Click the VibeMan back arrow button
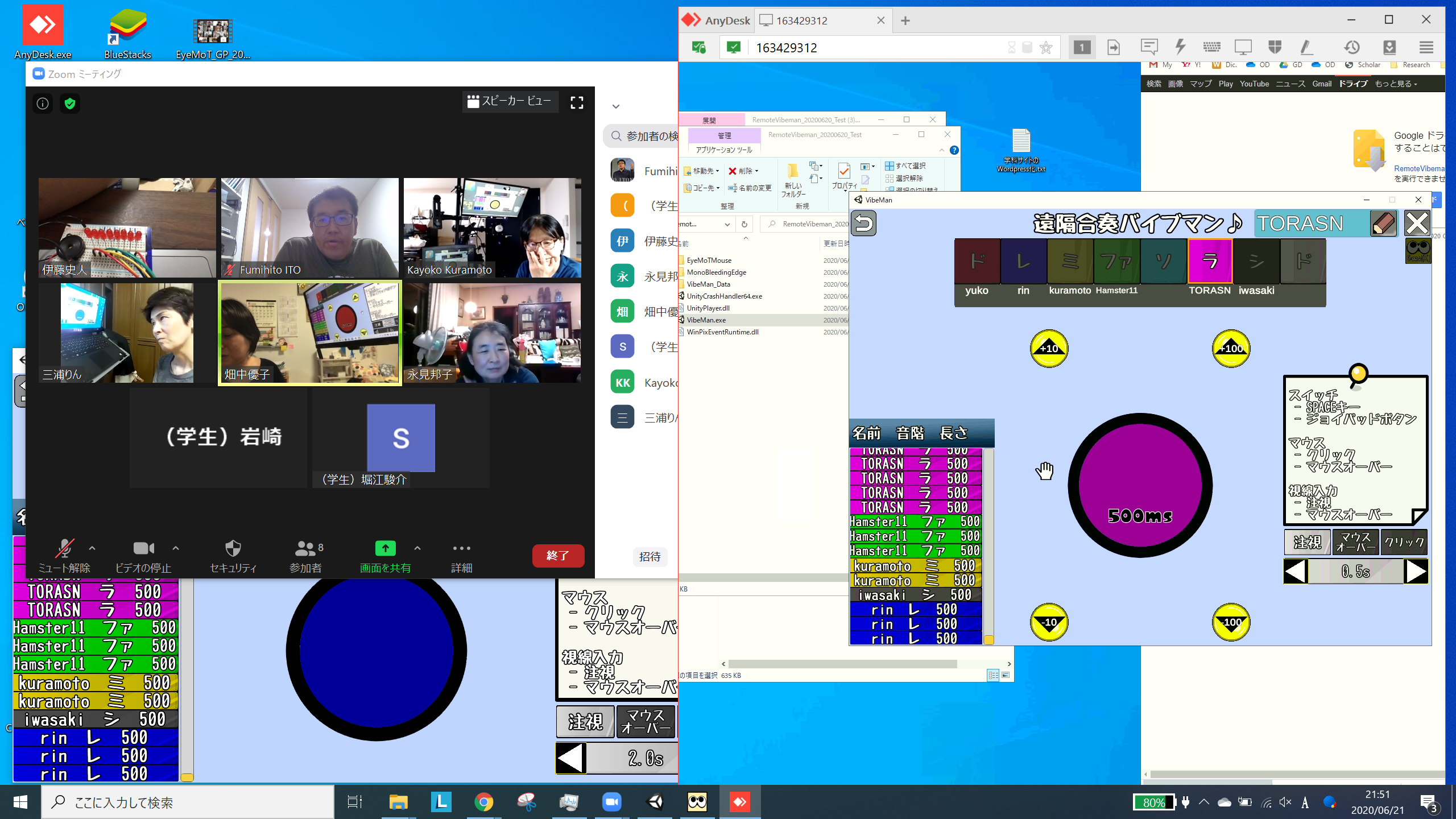 pos(863,223)
